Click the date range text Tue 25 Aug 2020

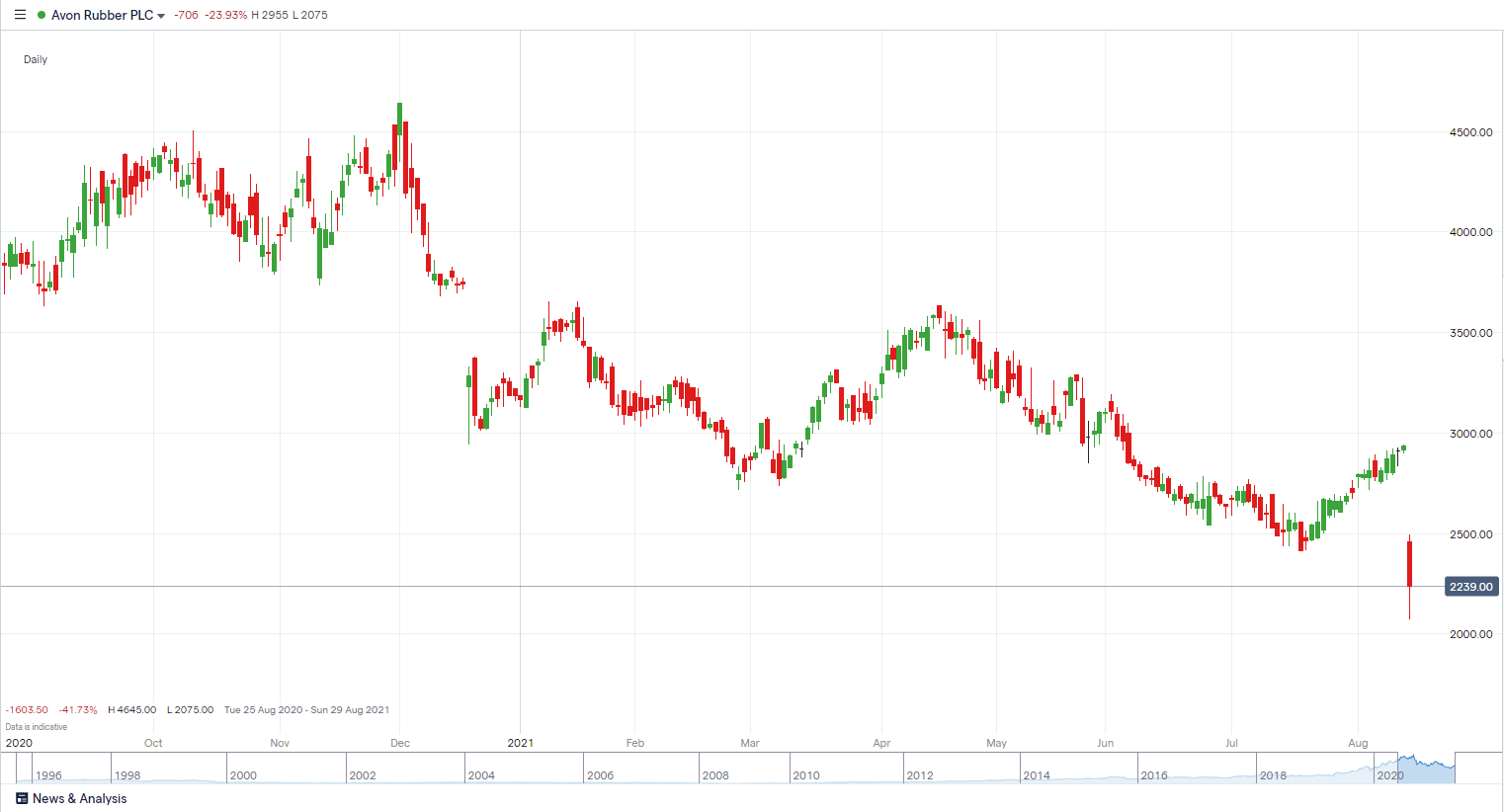point(265,709)
